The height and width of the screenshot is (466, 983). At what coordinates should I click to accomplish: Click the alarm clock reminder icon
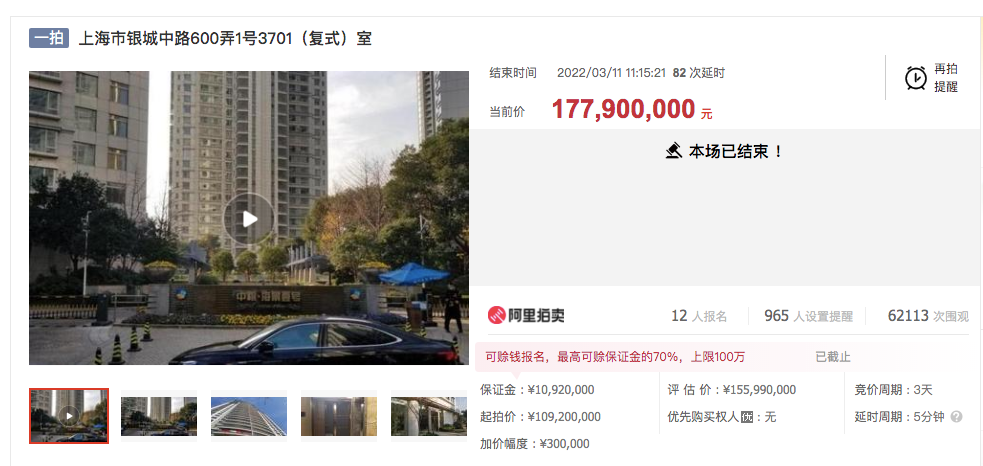[916, 78]
